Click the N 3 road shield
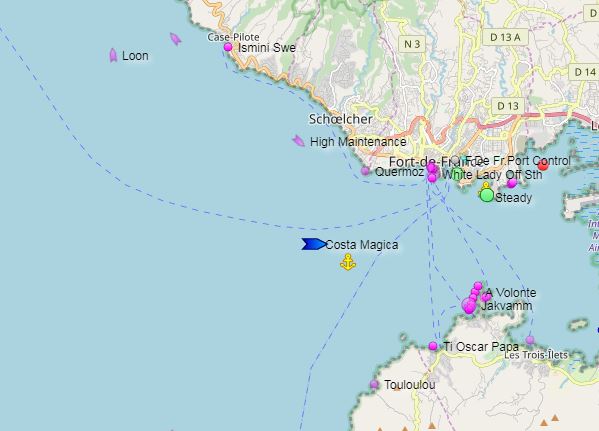This screenshot has height=431, width=599. (x=412, y=44)
